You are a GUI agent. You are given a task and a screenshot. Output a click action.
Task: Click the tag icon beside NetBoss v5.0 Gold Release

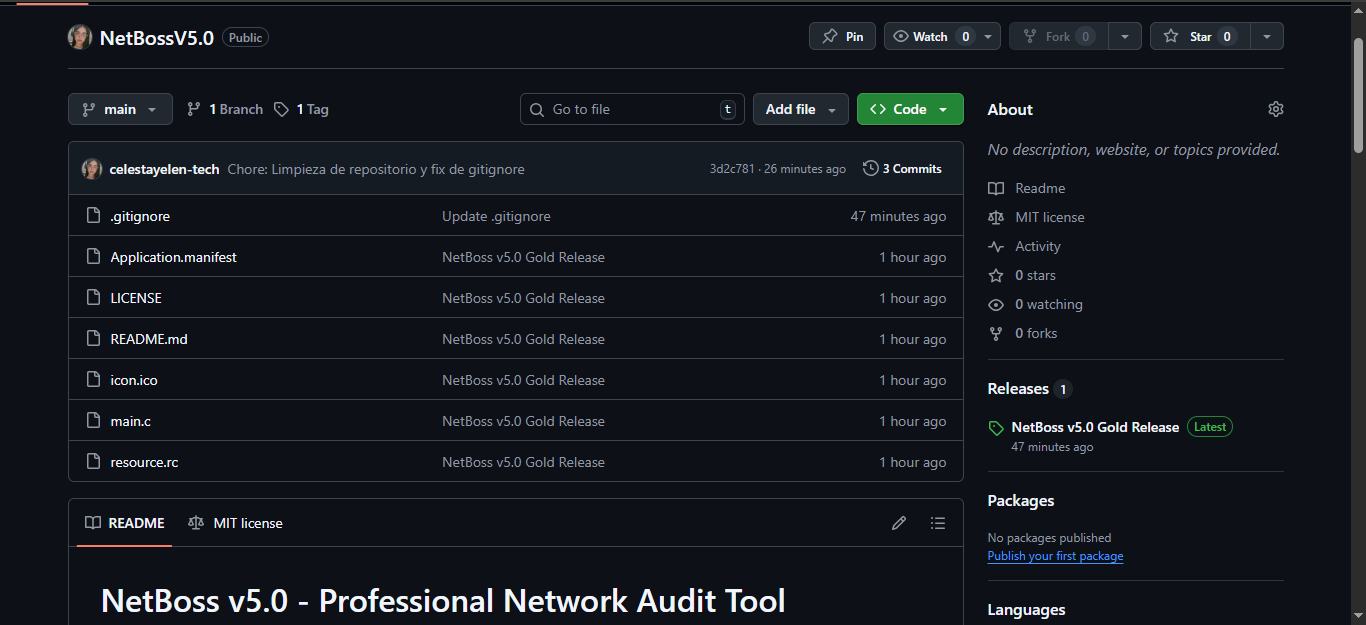996,428
